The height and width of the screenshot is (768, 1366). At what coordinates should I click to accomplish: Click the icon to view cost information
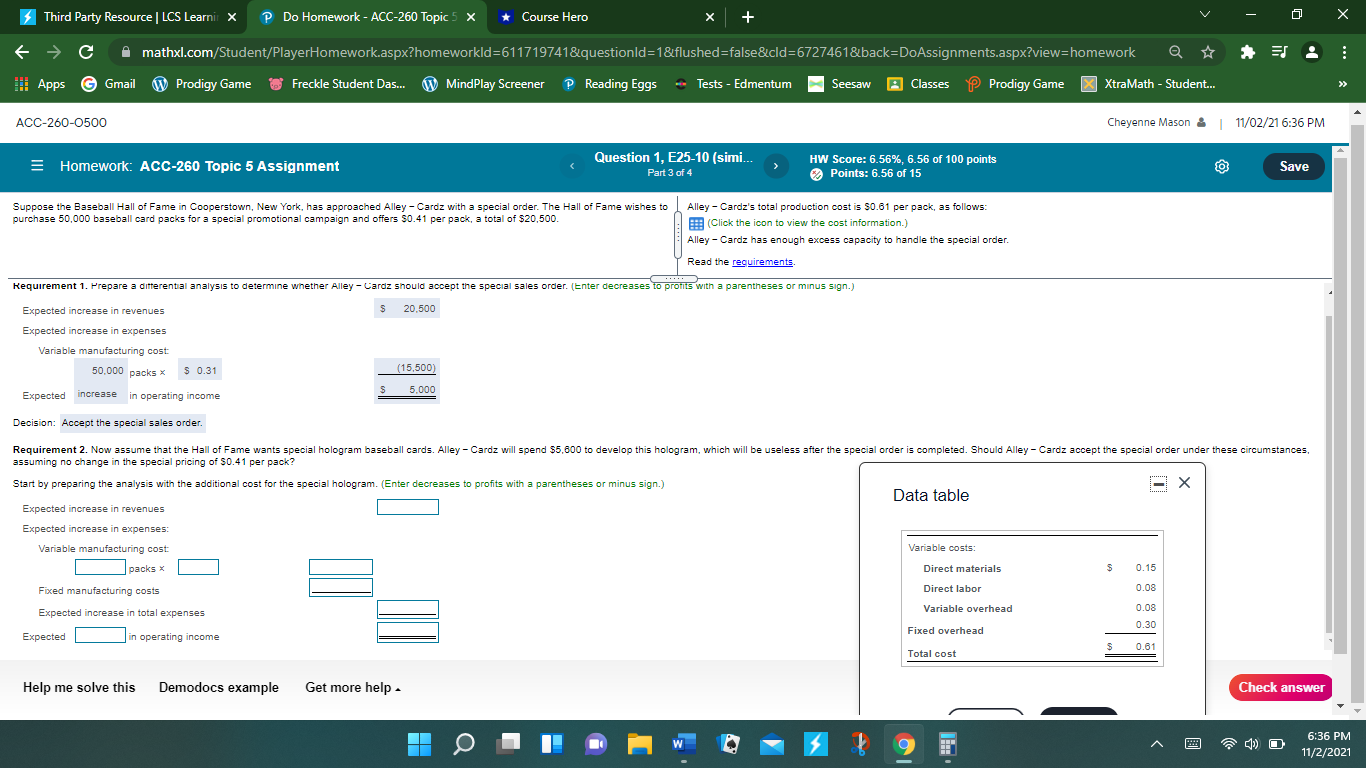pyautogui.click(x=695, y=223)
